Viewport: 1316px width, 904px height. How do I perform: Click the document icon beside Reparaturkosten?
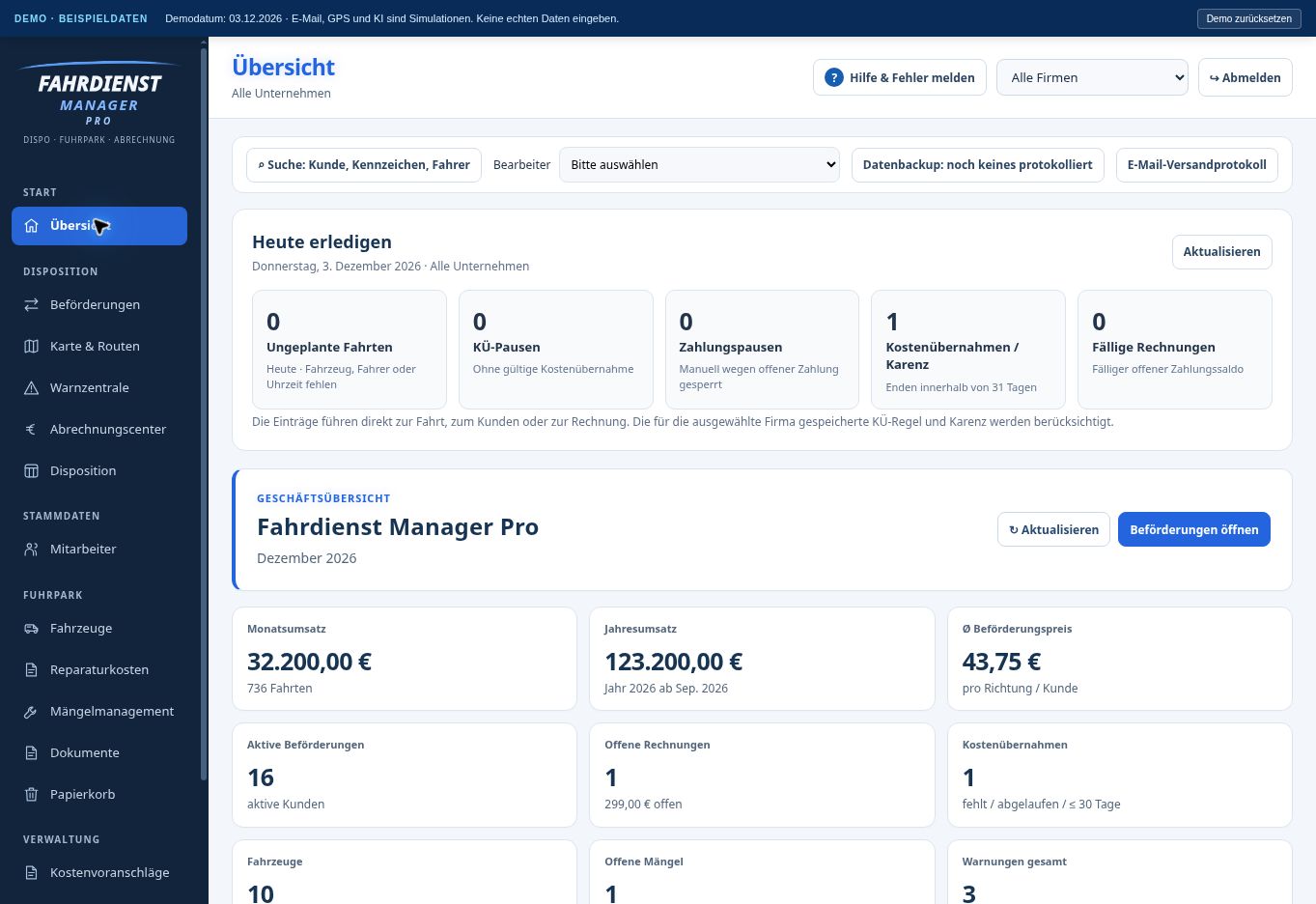(x=31, y=670)
